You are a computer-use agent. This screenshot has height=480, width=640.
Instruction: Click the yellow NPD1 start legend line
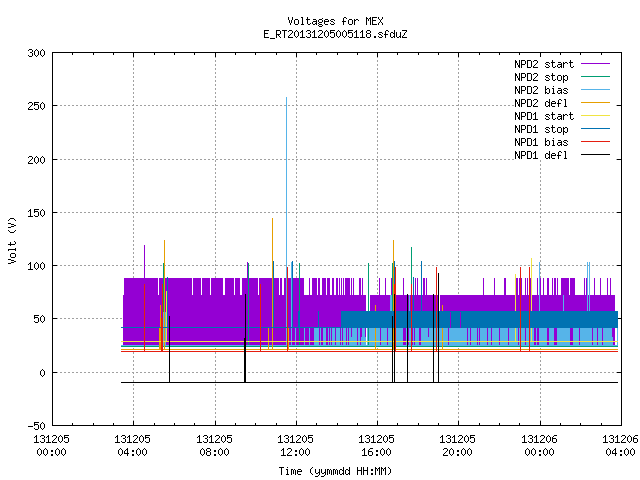(595, 116)
